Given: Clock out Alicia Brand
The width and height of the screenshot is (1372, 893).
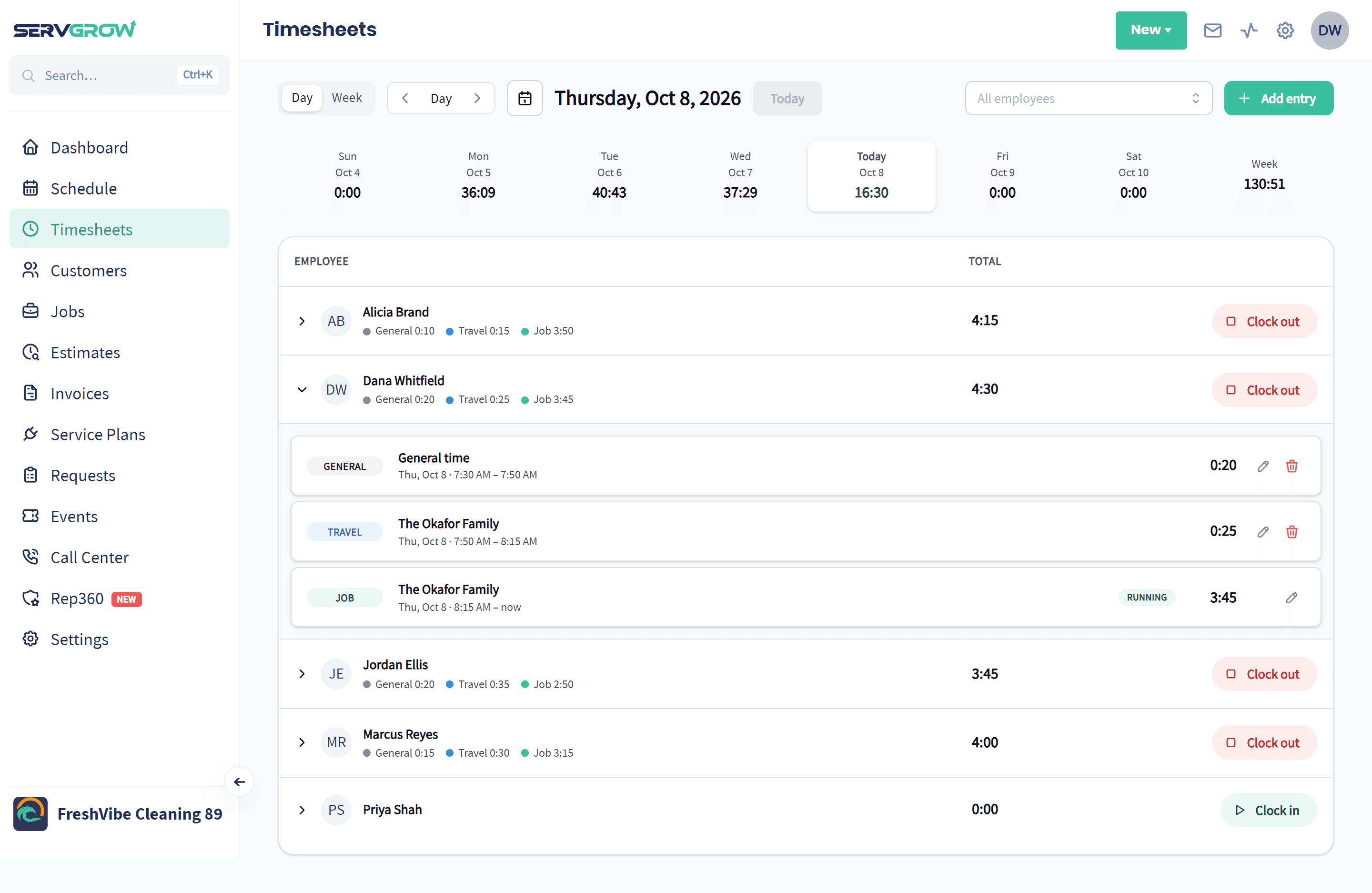Looking at the screenshot, I should [x=1264, y=321].
